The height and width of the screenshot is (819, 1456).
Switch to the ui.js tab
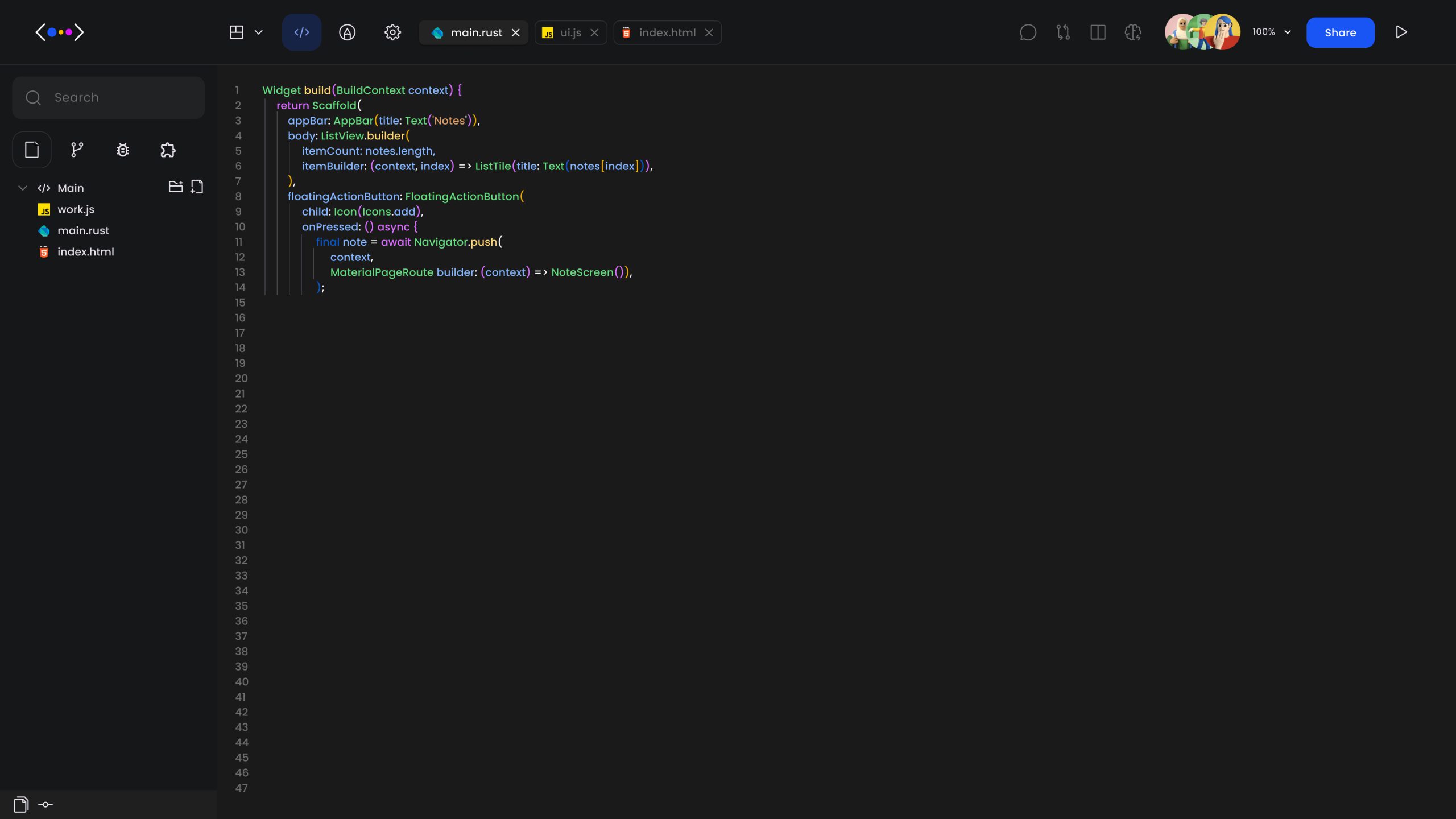pos(569,32)
